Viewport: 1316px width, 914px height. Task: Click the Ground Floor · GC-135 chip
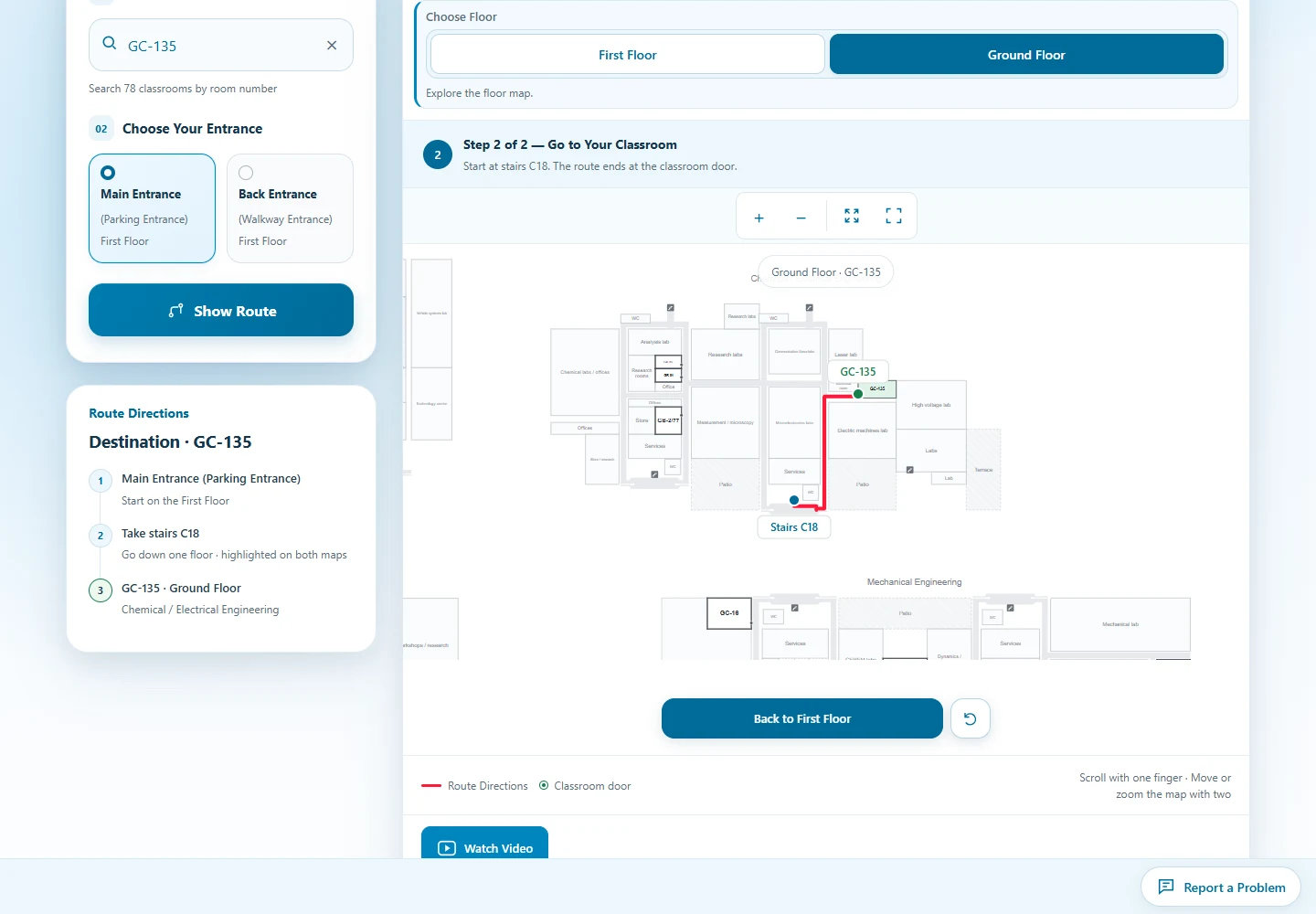click(826, 271)
